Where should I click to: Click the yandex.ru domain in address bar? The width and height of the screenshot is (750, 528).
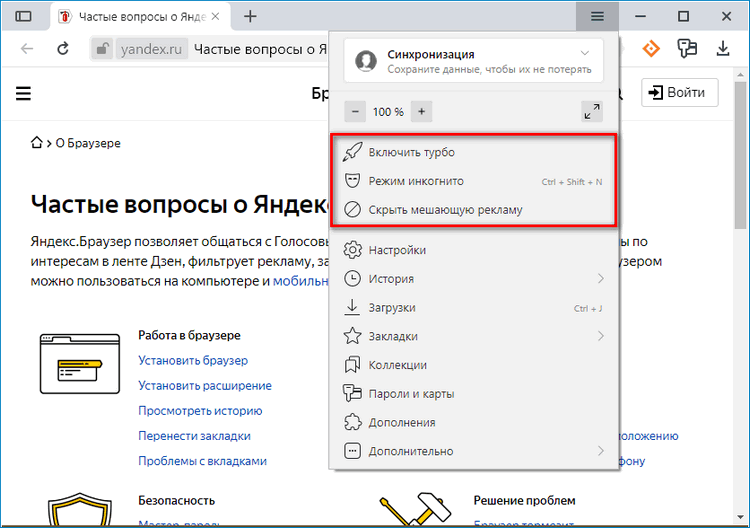(151, 49)
